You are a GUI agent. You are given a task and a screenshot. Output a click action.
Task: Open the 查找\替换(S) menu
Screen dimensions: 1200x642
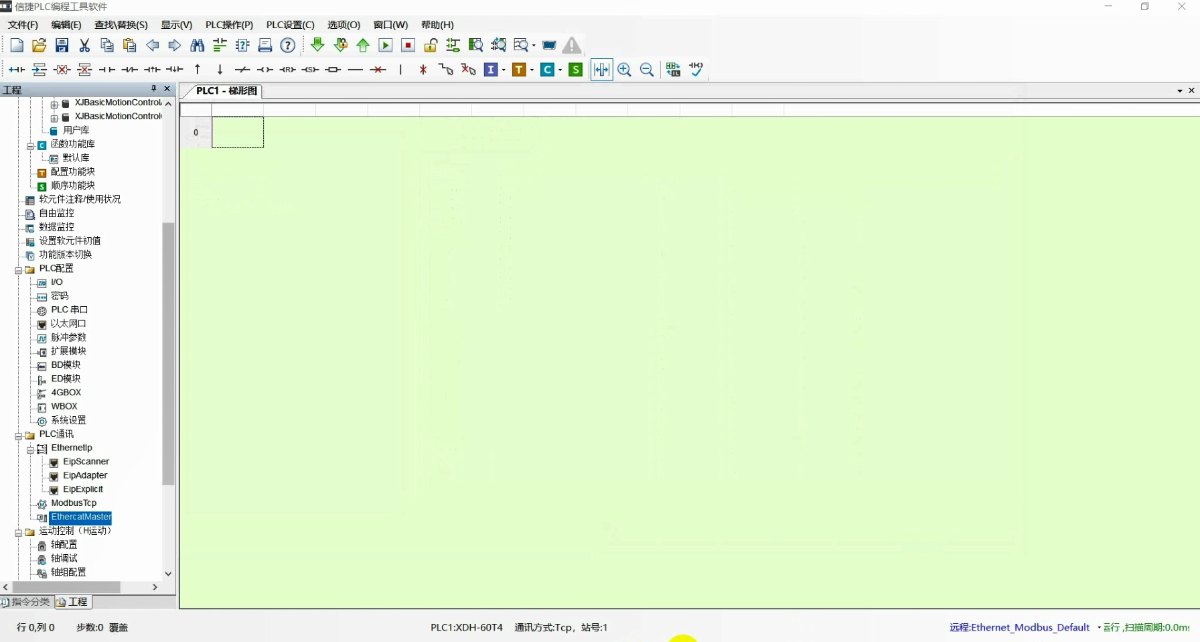[x=121, y=25]
